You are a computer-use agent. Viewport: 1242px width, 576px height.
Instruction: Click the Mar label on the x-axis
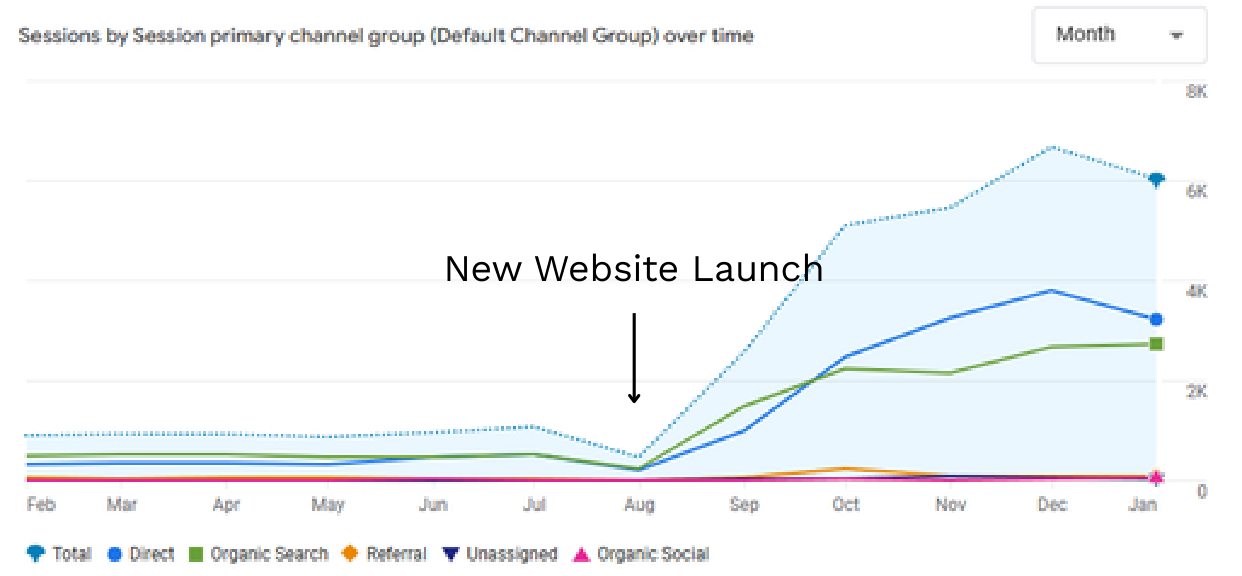pos(122,505)
